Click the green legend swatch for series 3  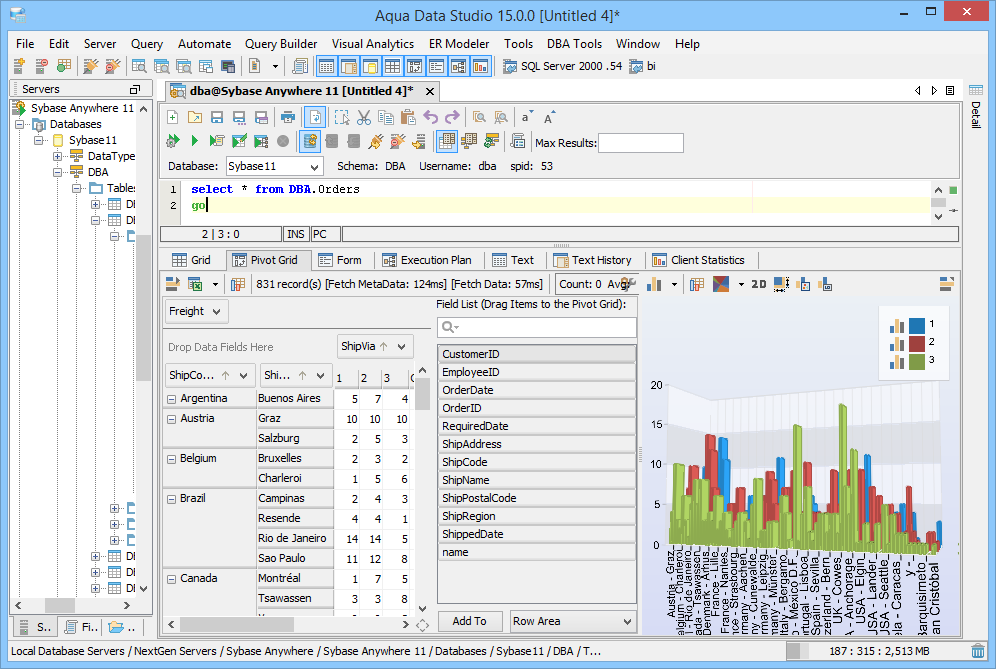click(x=917, y=362)
